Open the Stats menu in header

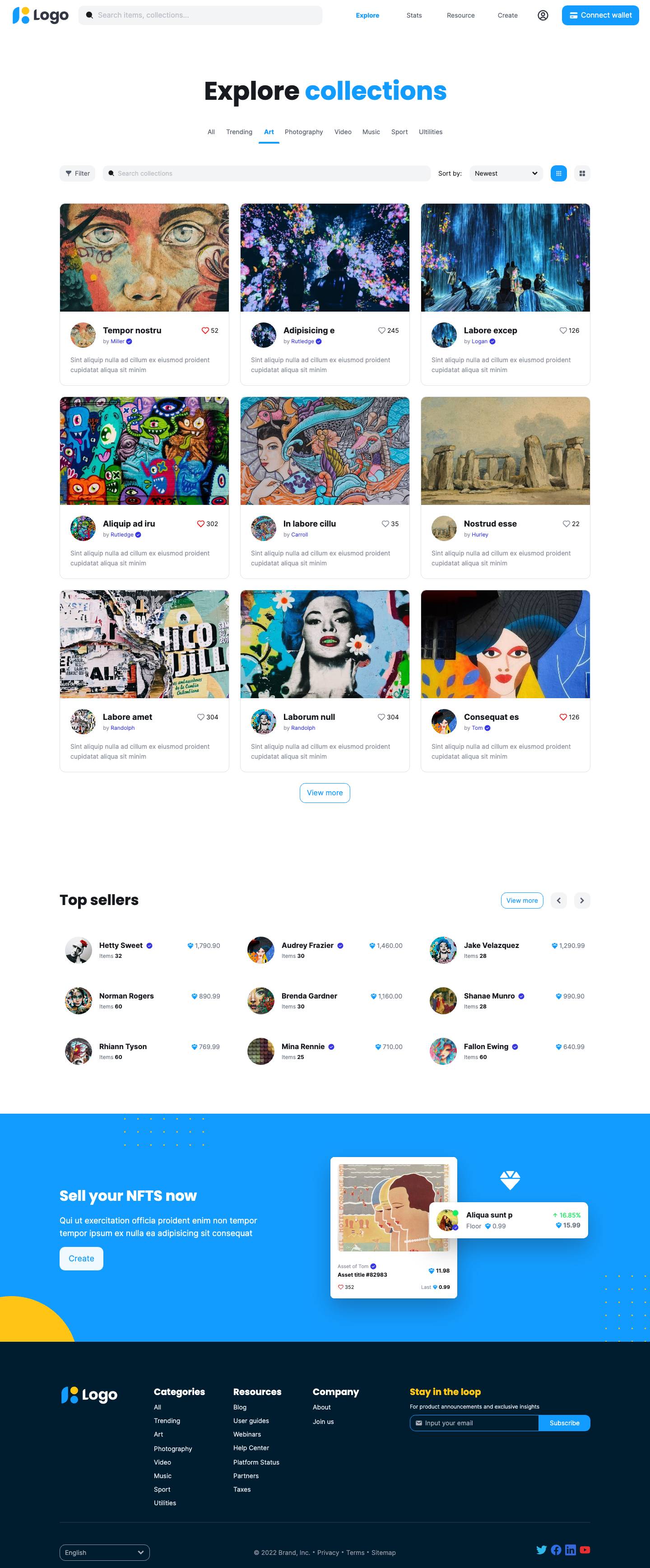414,15
